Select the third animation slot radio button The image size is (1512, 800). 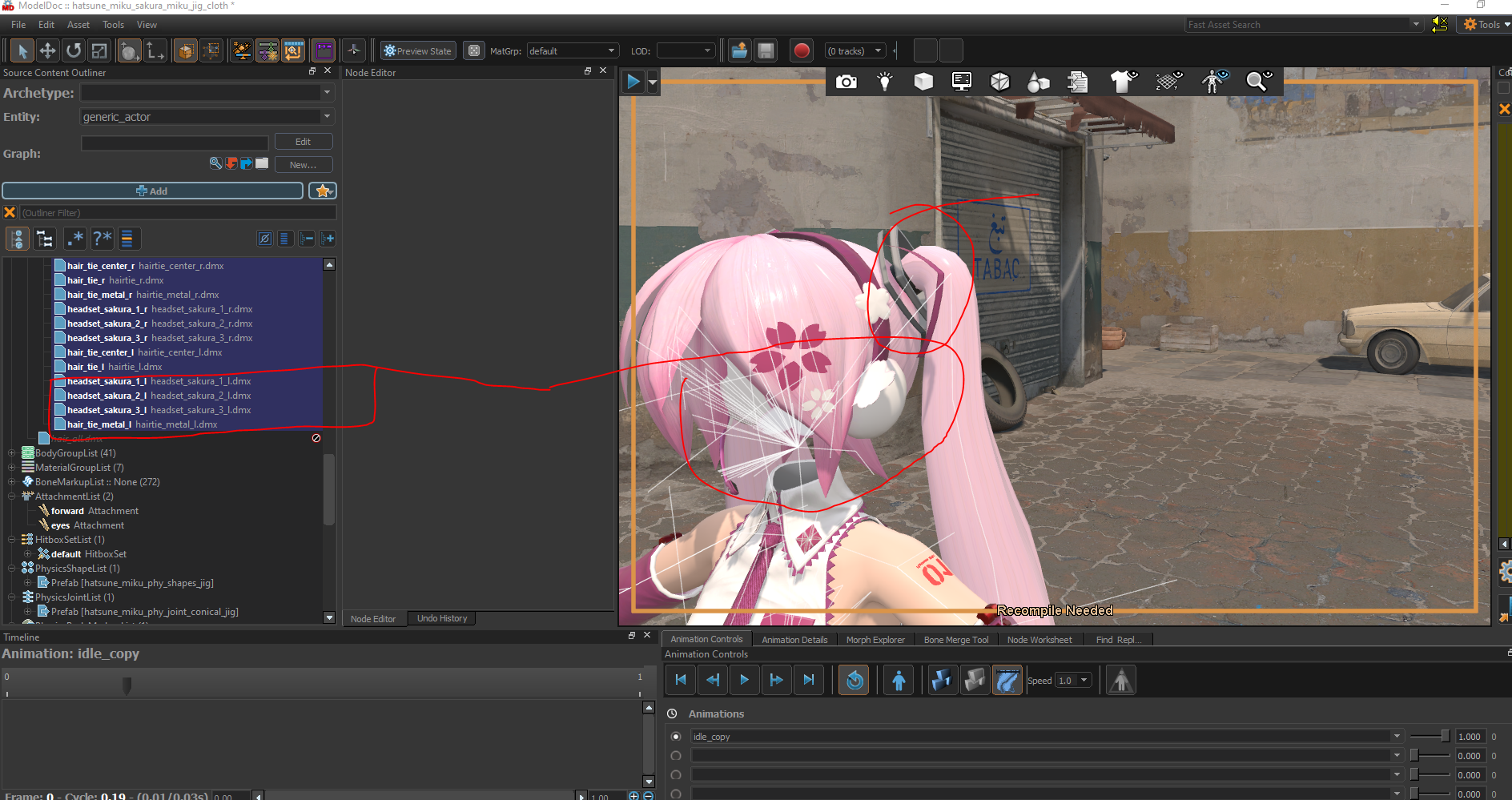[676, 775]
